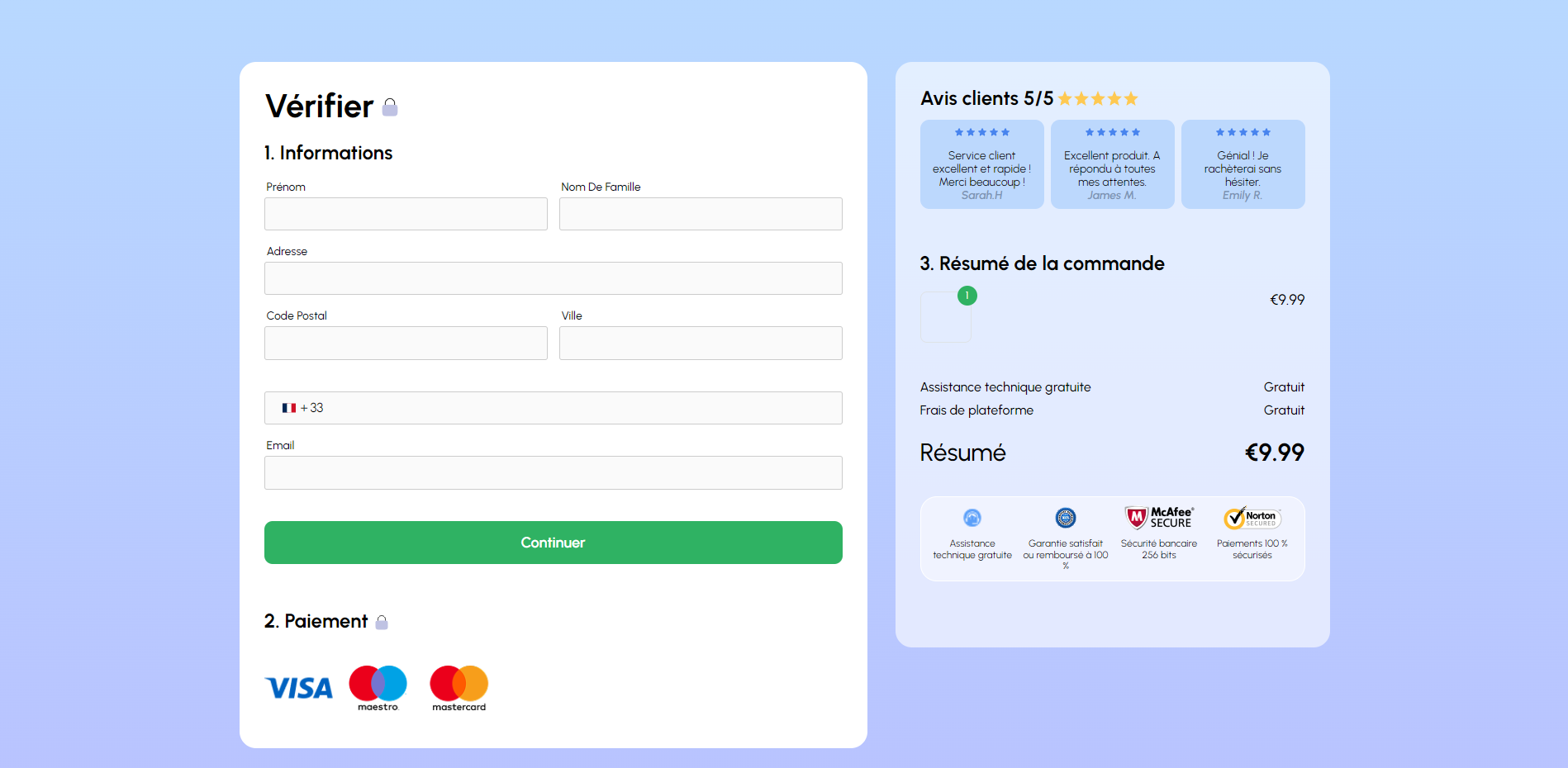Click the lock icon next to Paiement
The width and height of the screenshot is (1568, 768).
[x=382, y=622]
